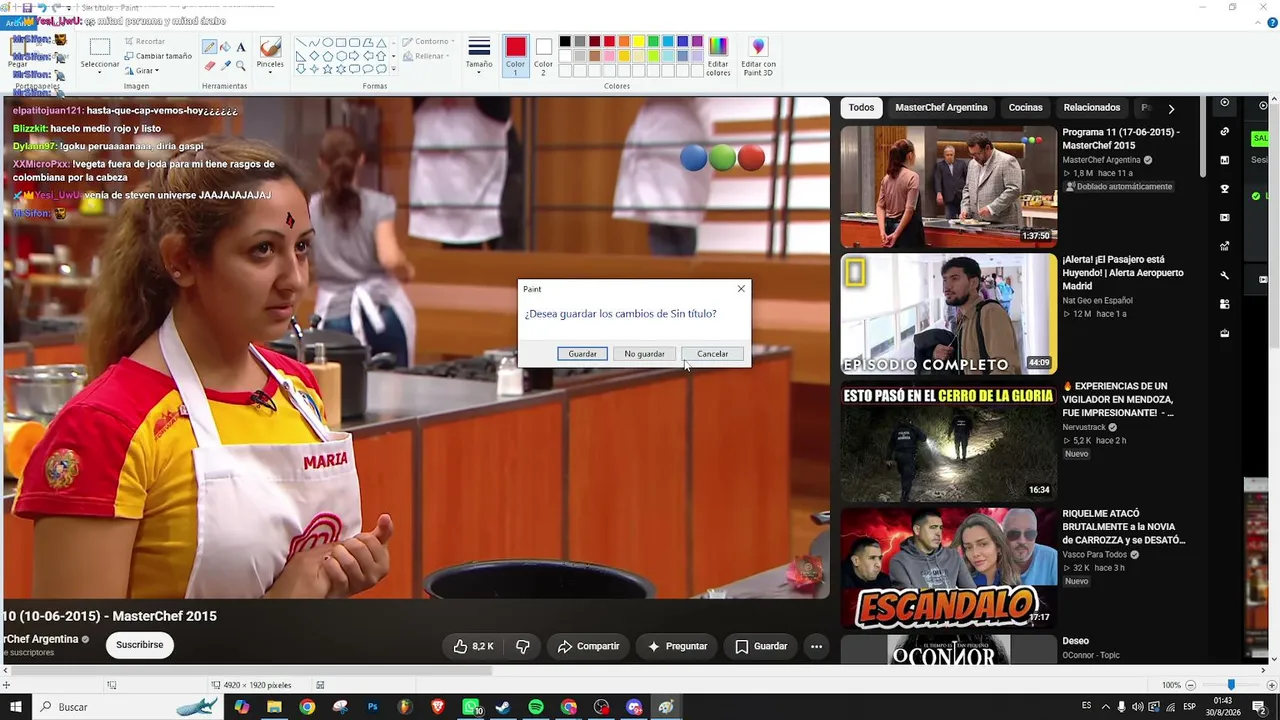Expand the Rellenar fill dropdown

[x=426, y=56]
